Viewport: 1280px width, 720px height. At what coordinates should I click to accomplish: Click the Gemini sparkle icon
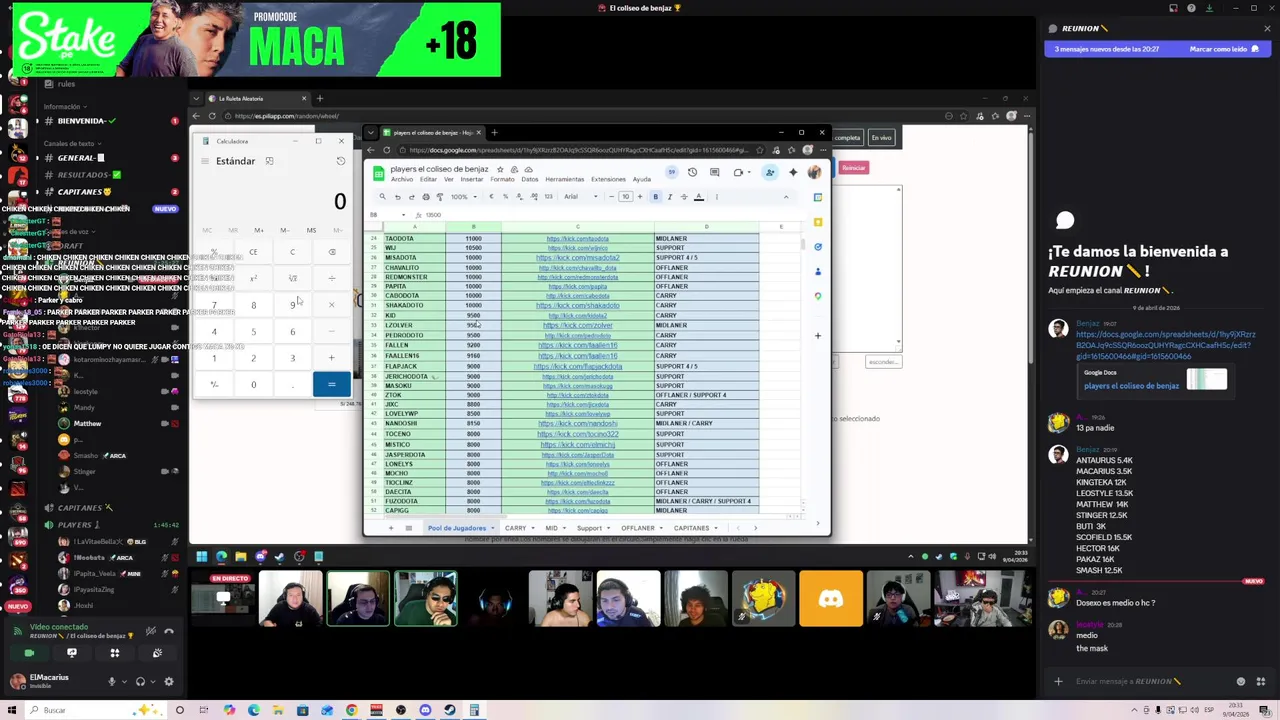pos(793,172)
